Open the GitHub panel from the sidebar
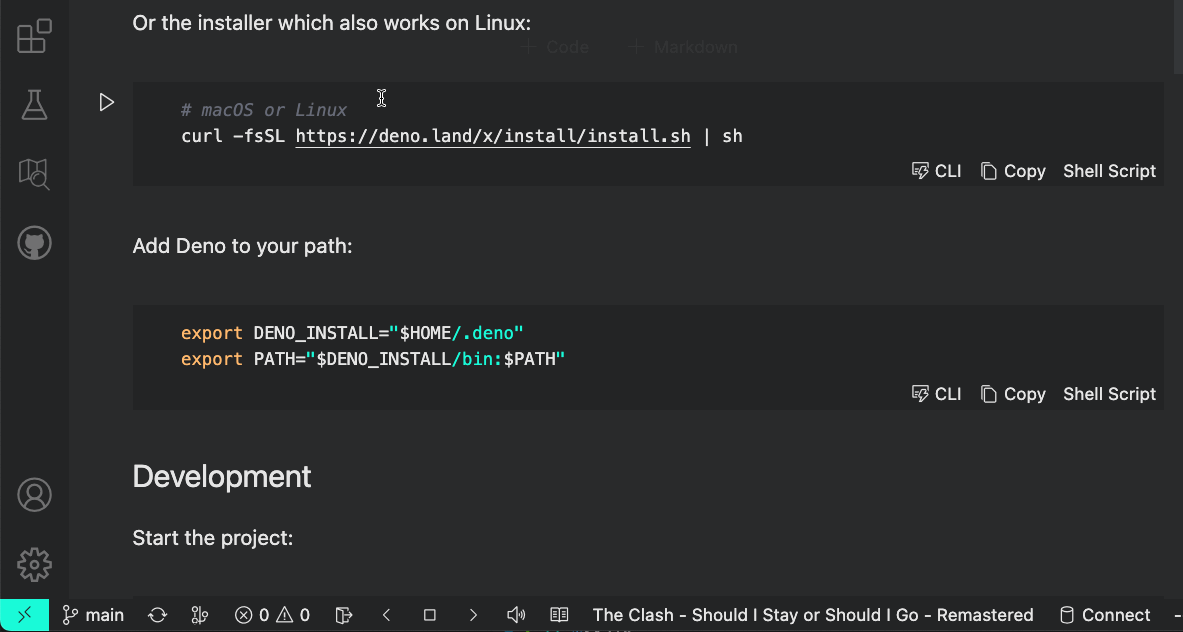Image resolution: width=1183 pixels, height=632 pixels. (33, 242)
